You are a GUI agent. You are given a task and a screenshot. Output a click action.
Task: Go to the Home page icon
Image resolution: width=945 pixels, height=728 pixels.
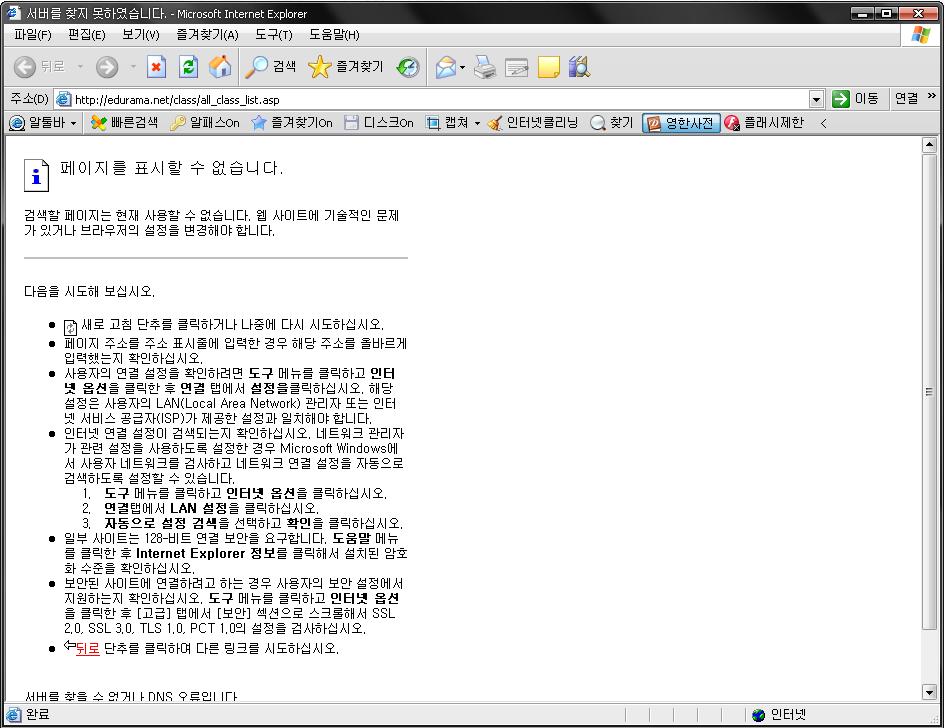click(x=220, y=66)
